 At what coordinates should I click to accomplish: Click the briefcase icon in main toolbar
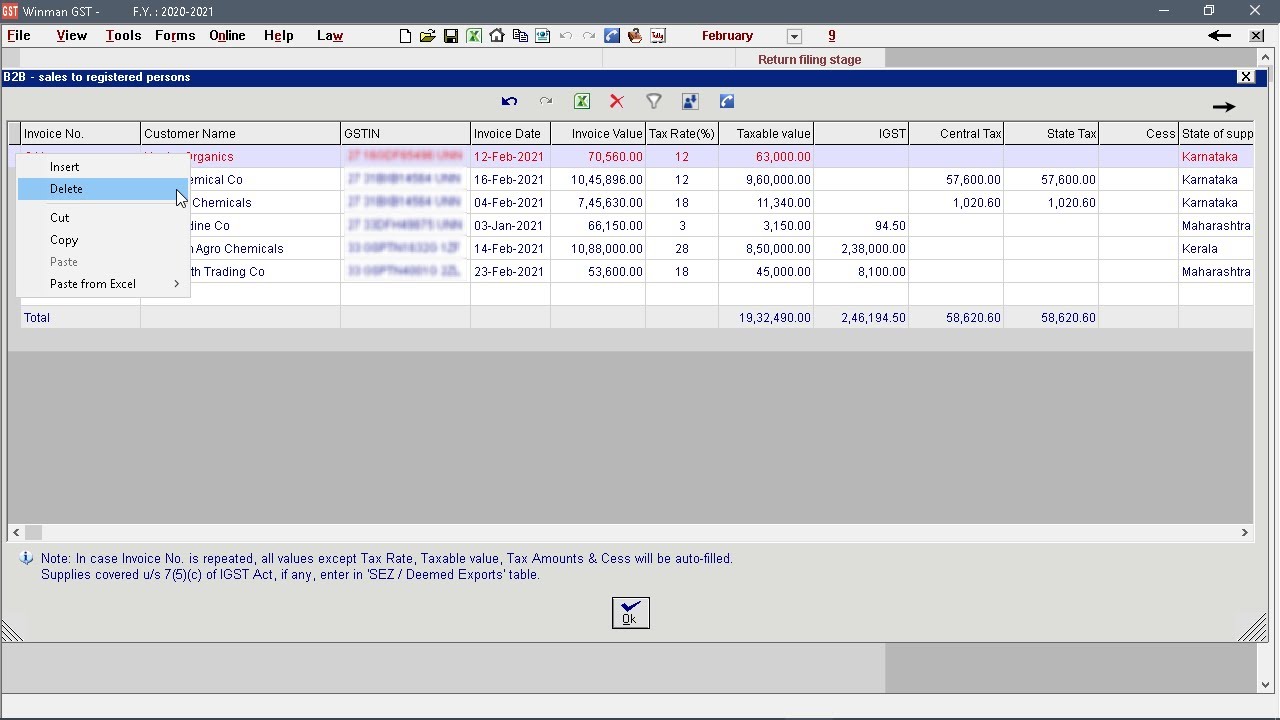click(x=635, y=36)
